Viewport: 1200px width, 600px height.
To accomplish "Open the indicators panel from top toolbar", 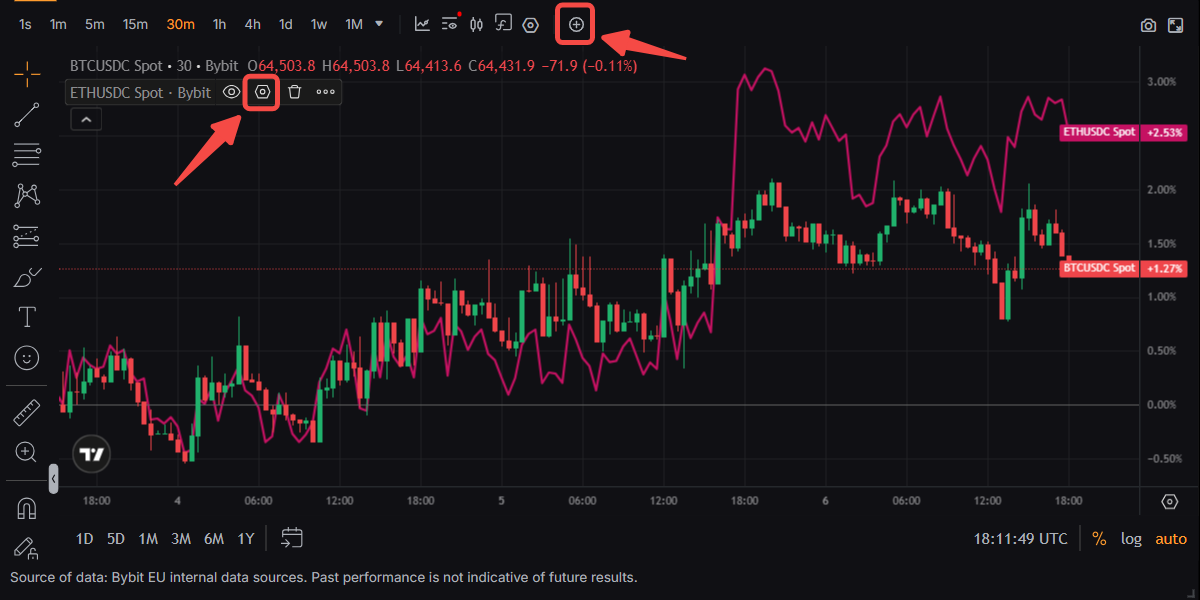I will tap(423, 24).
